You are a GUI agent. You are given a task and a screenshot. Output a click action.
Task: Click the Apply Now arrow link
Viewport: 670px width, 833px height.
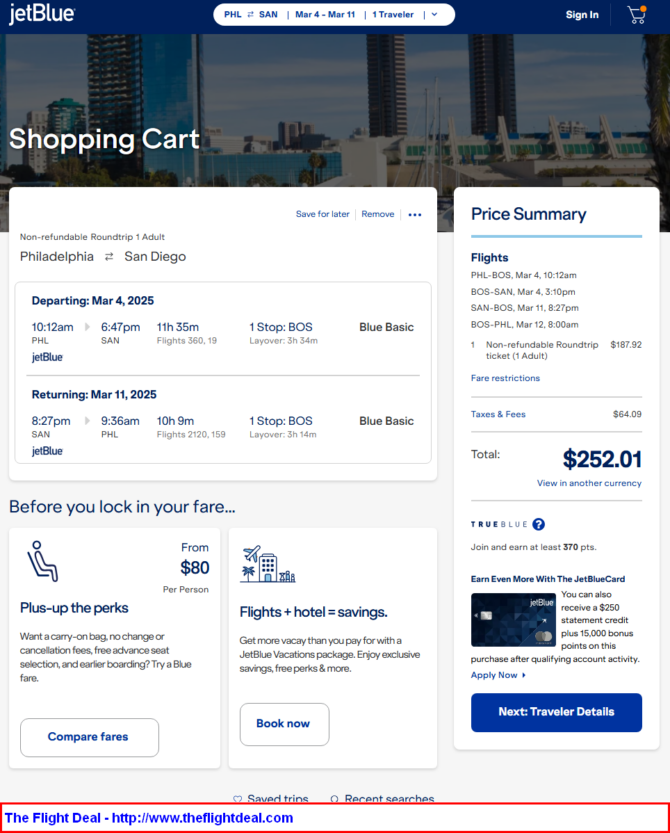[498, 675]
